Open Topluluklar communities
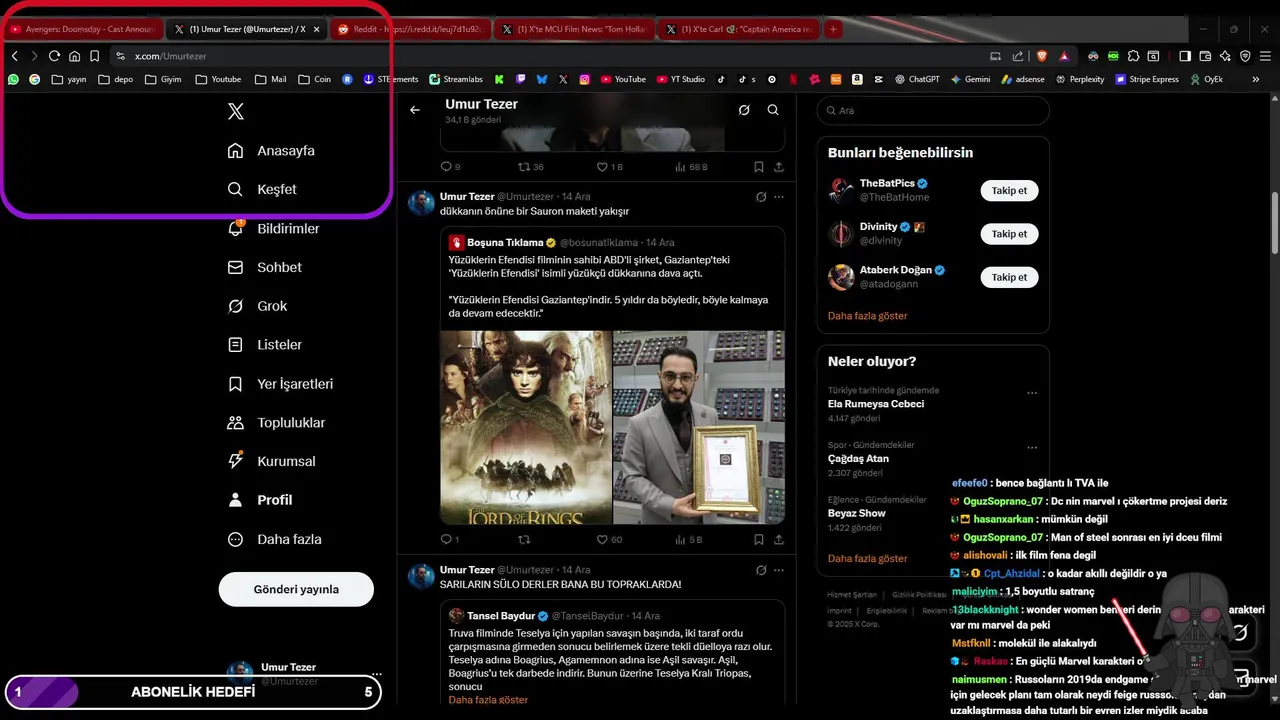 (277, 422)
